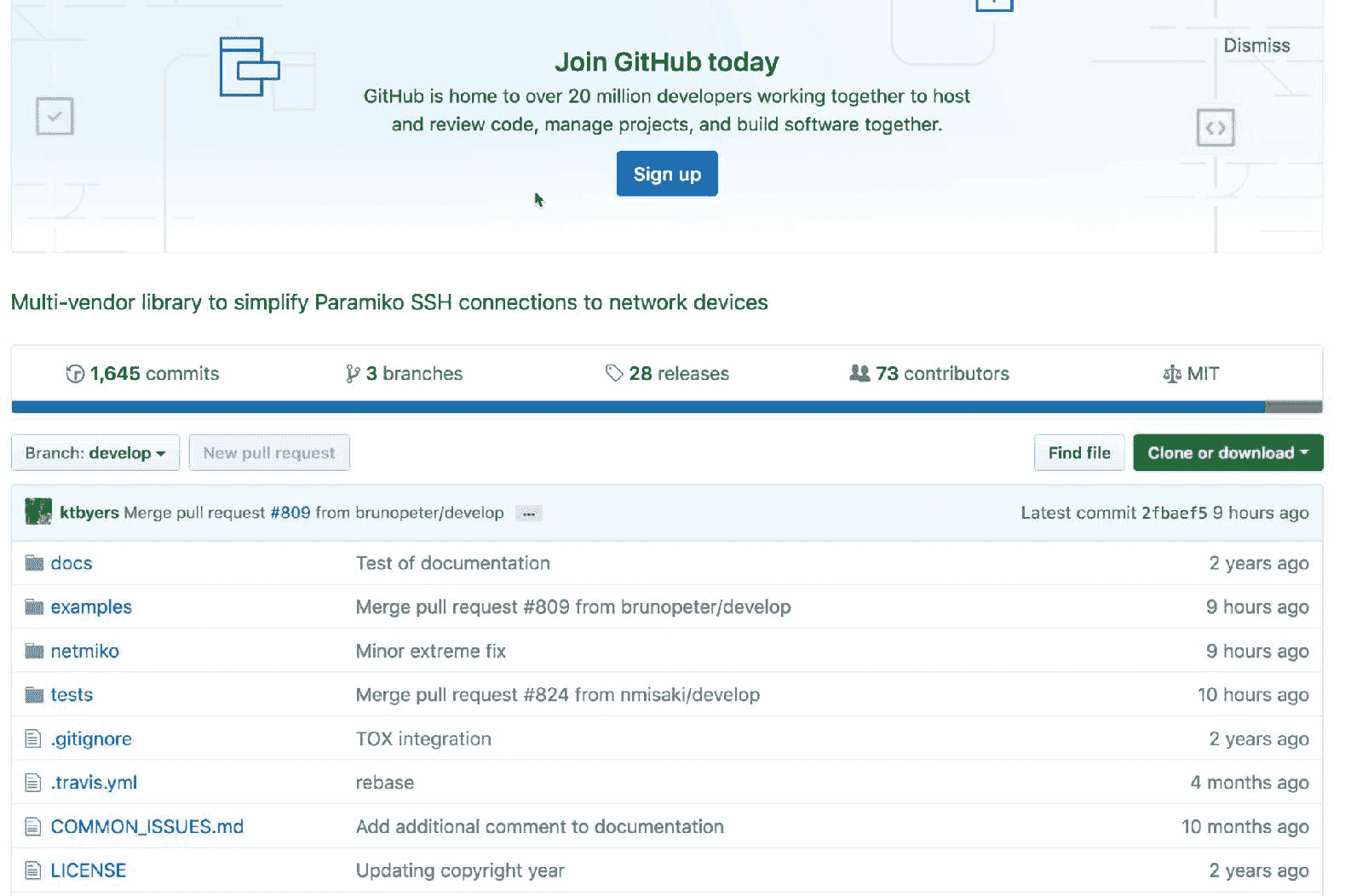The image size is (1351, 896).
Task: Click the MIT license scale icon
Action: pyautogui.click(x=1172, y=374)
